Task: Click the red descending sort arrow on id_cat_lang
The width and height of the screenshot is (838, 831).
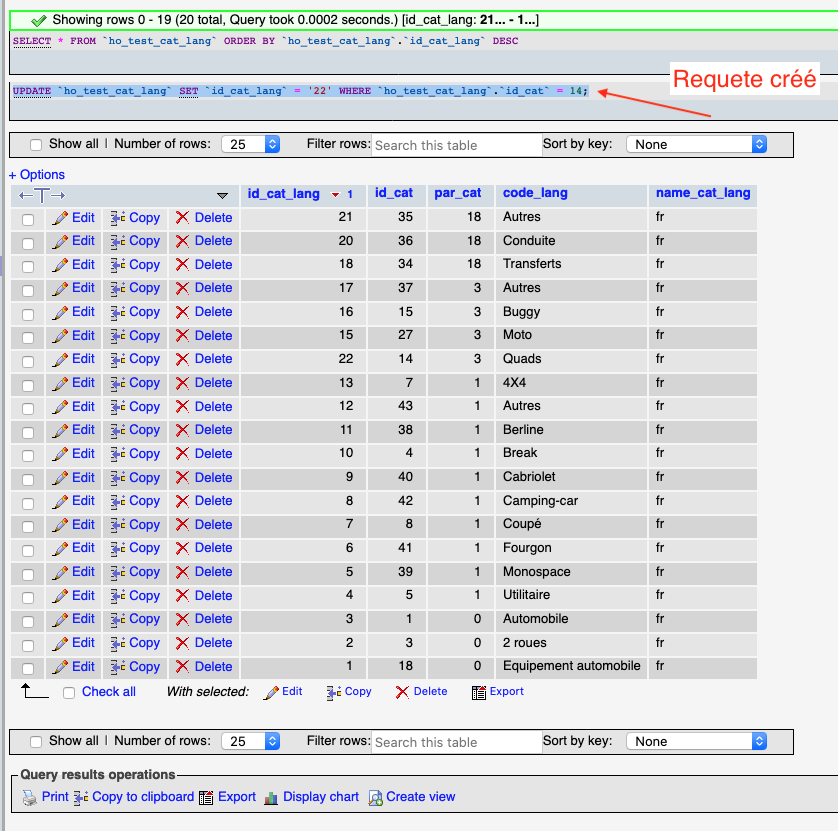Action: tap(336, 195)
